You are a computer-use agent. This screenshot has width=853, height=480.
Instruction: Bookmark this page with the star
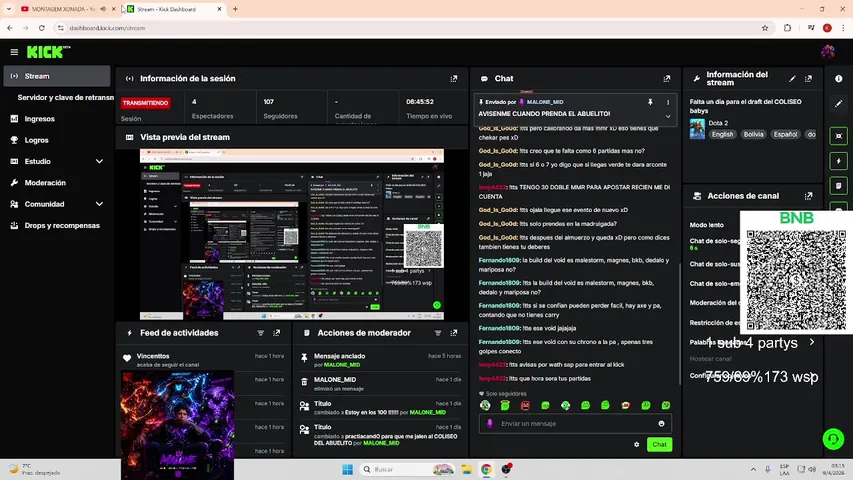(765, 28)
